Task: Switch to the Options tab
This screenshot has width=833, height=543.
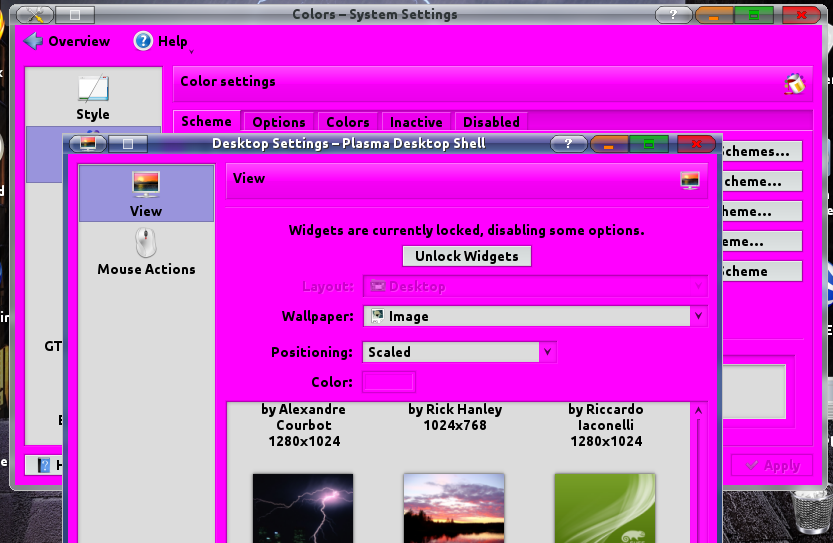Action: [x=279, y=122]
